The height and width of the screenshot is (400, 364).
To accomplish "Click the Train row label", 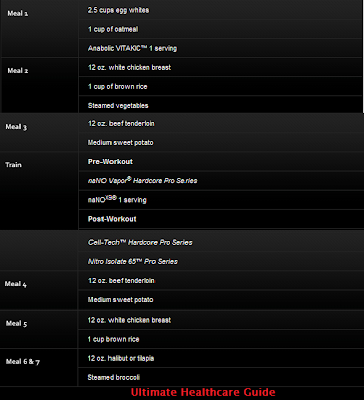I will tap(13, 165).
